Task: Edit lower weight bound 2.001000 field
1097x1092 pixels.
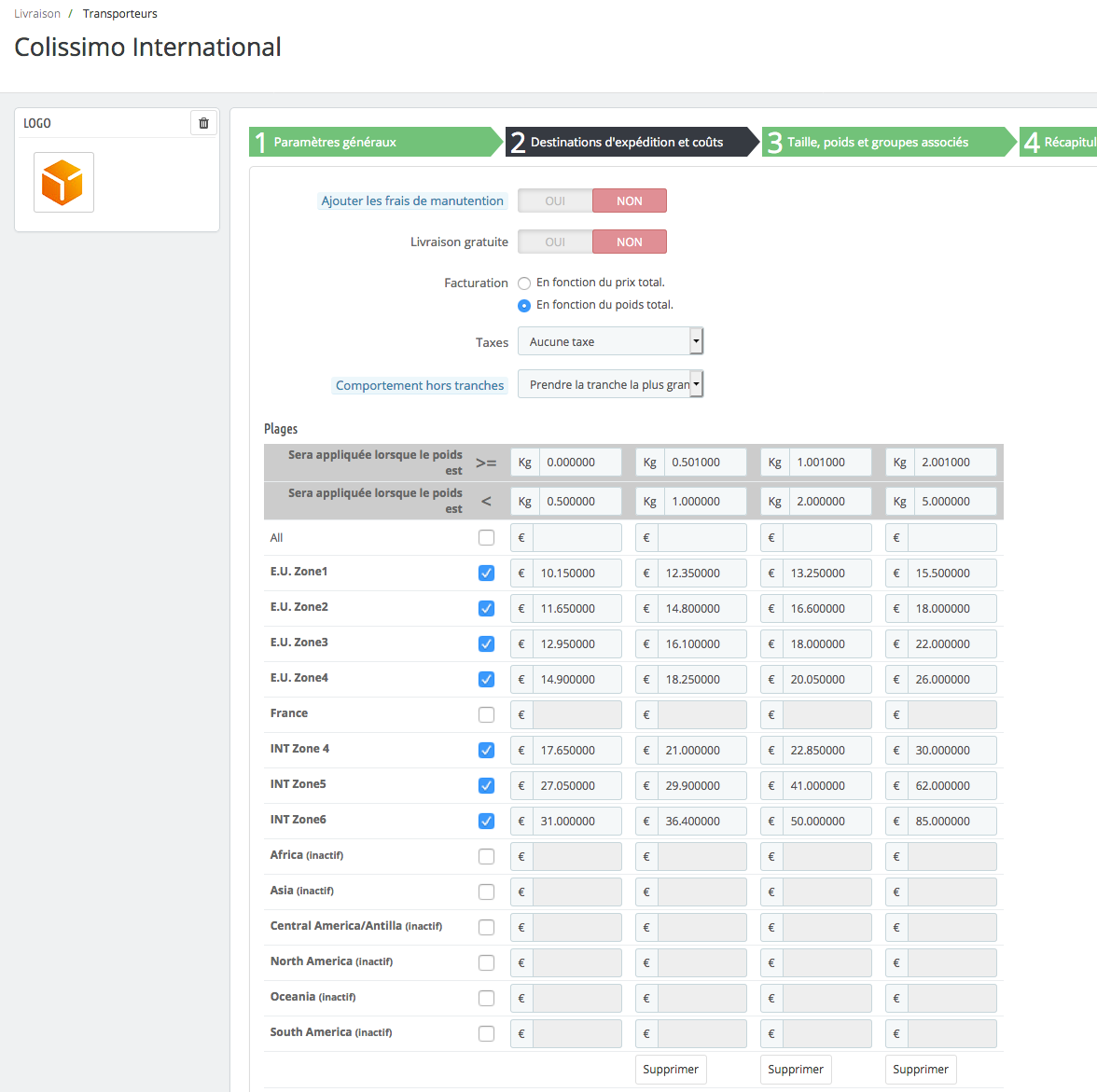Action: tap(955, 463)
